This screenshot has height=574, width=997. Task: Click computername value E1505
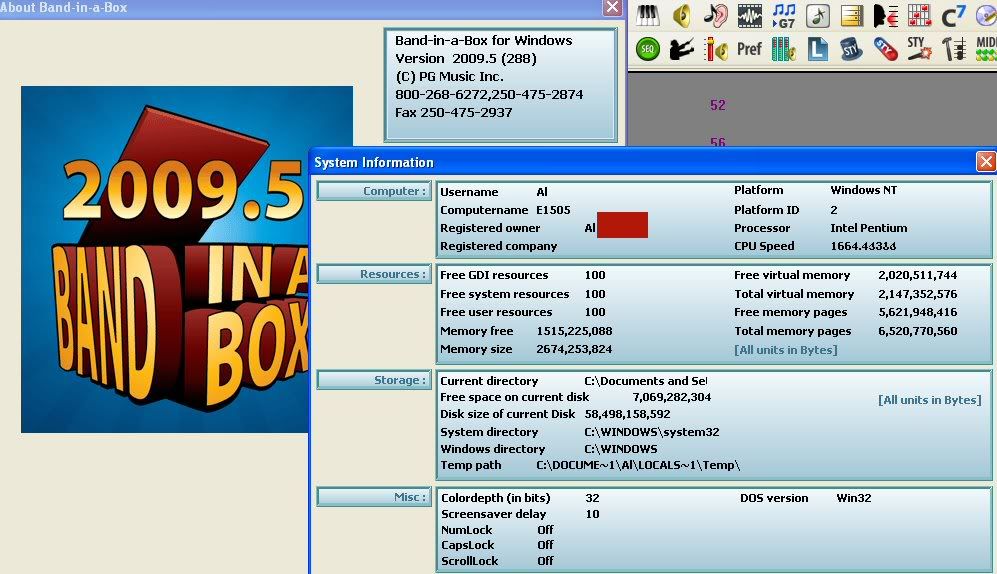coord(553,210)
